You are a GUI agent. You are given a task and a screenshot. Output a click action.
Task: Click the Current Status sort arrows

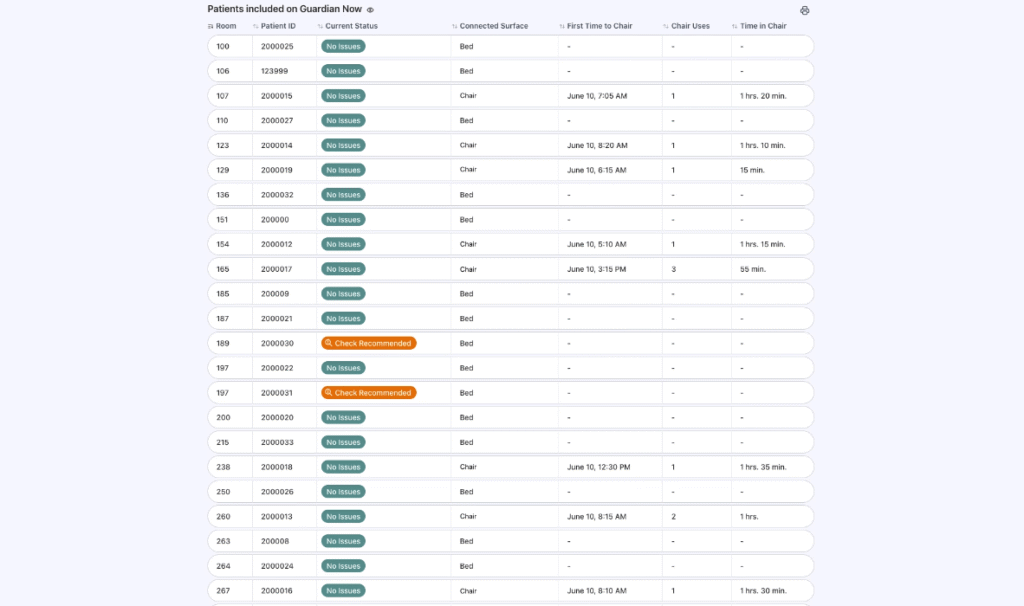320,26
